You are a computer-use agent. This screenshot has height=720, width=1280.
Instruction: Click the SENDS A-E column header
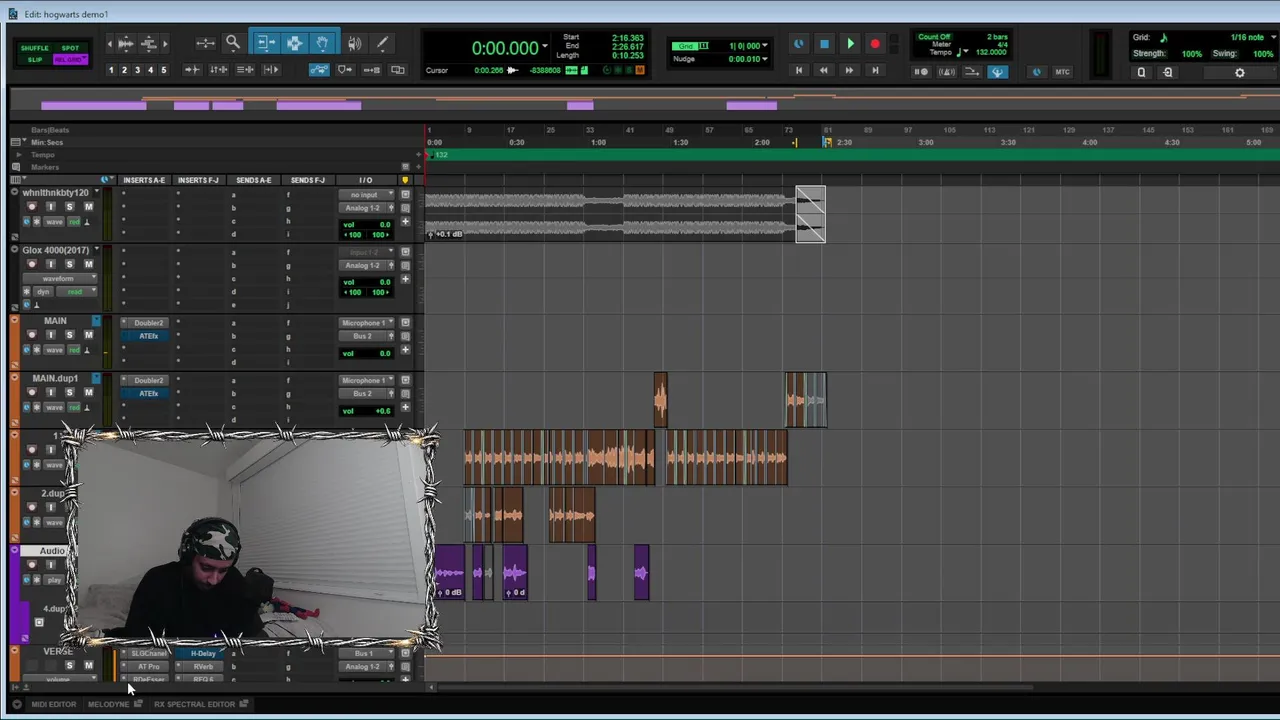click(253, 180)
